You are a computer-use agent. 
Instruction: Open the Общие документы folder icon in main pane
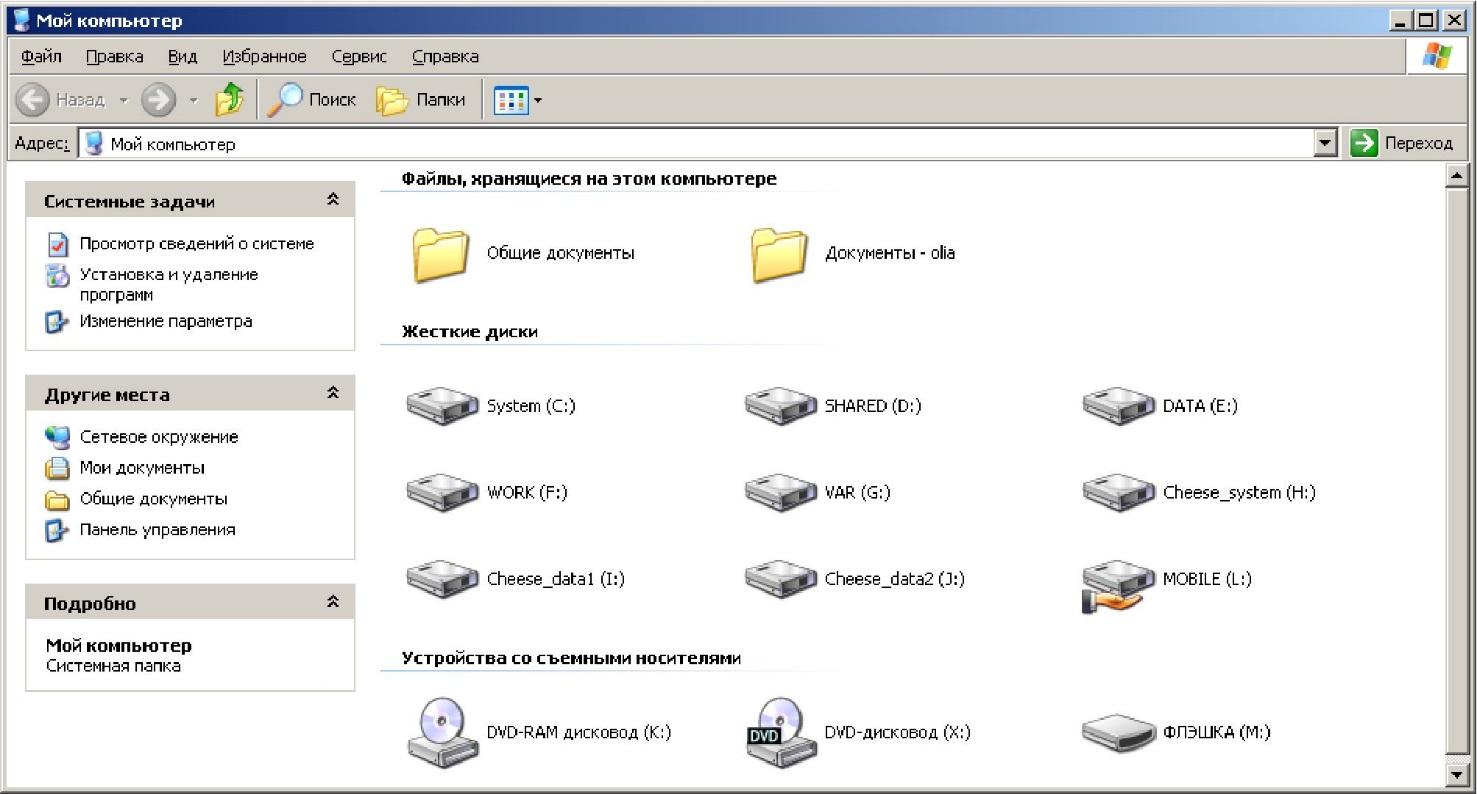pos(441,254)
